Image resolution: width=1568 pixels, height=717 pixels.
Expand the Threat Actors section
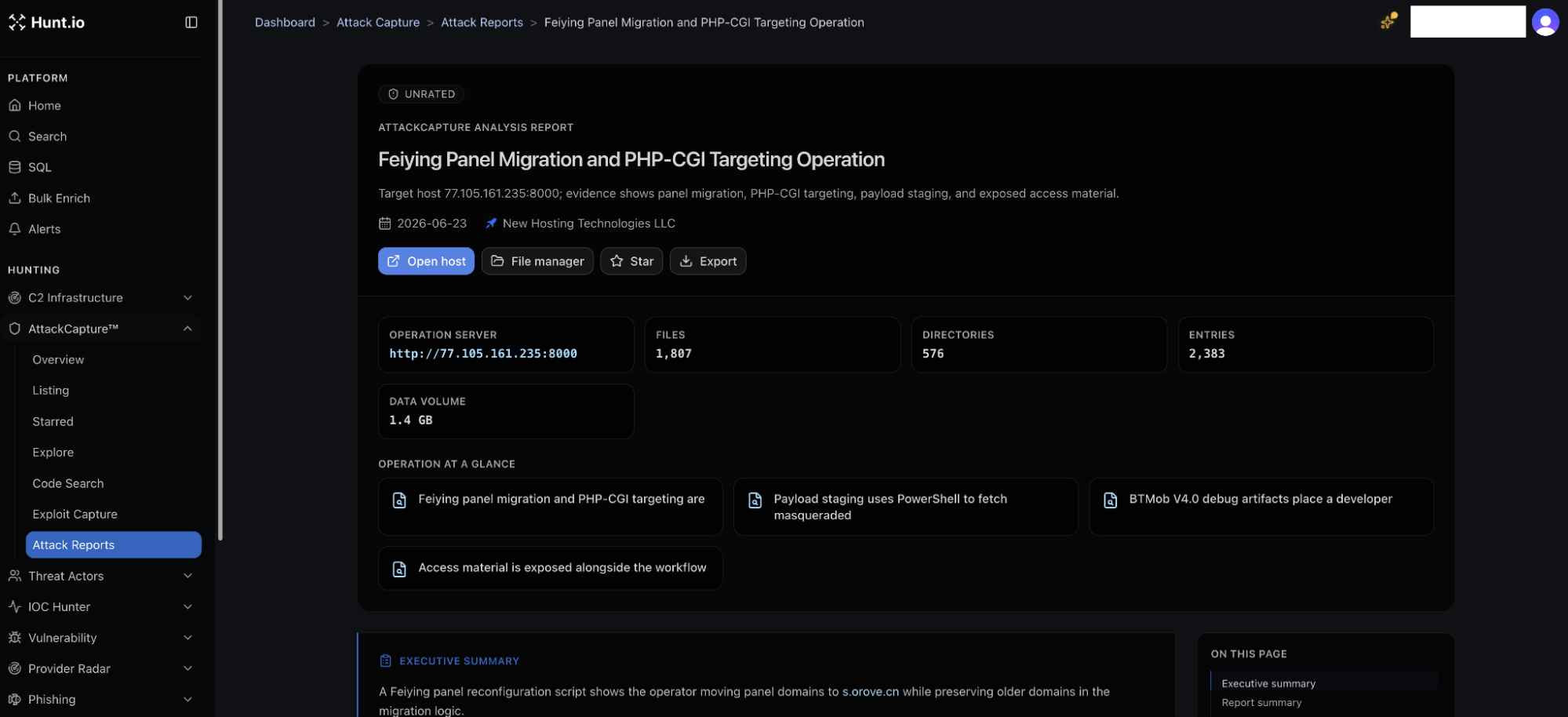(x=102, y=576)
